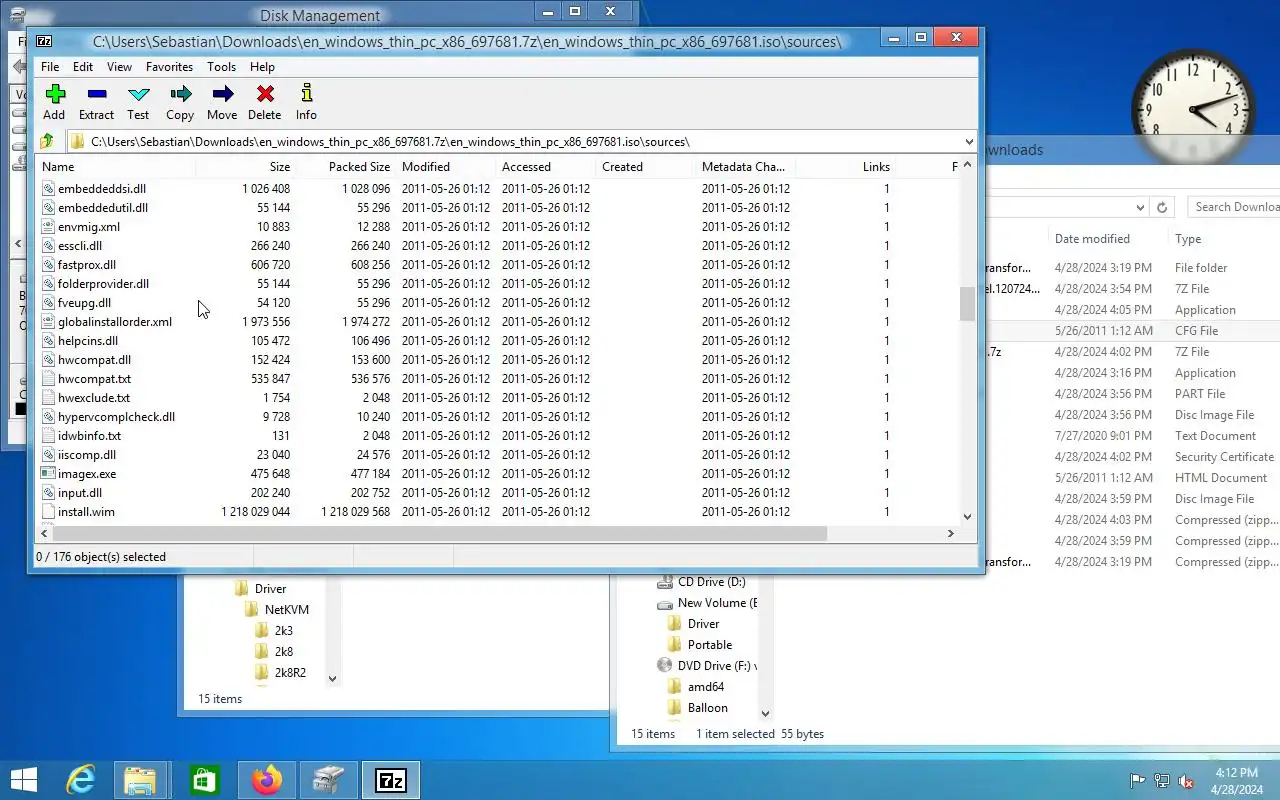The height and width of the screenshot is (800, 1280).
Task: Sort by the Links column header
Action: [x=846, y=167]
